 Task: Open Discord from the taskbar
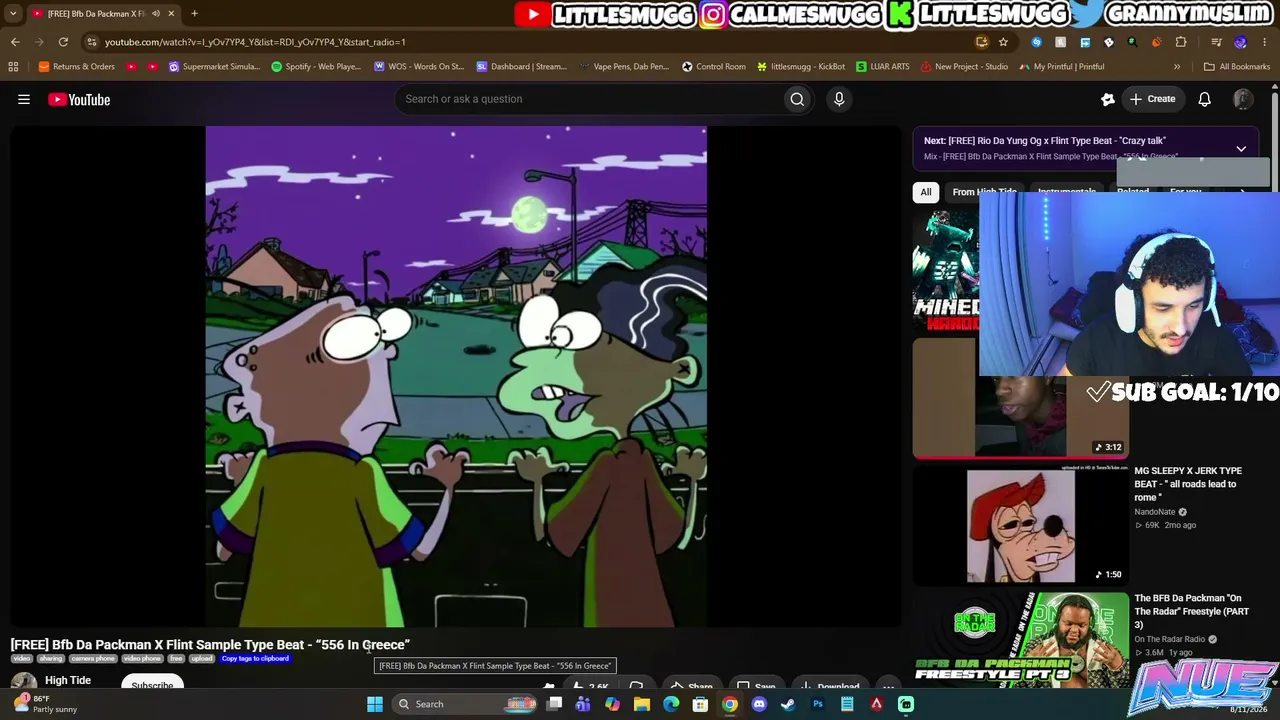pos(759,704)
